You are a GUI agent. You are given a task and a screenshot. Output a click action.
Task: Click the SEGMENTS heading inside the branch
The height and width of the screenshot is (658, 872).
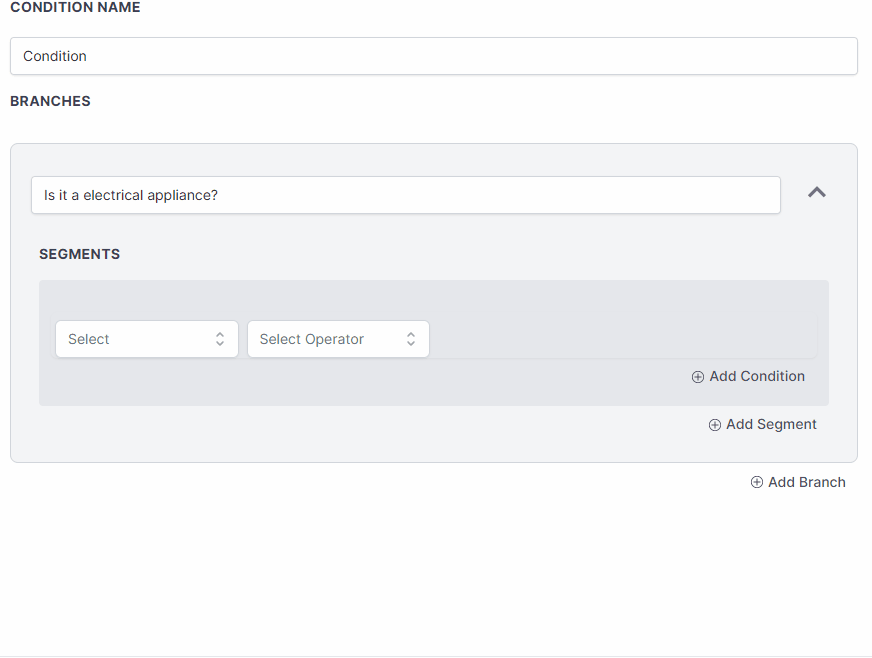(79, 254)
